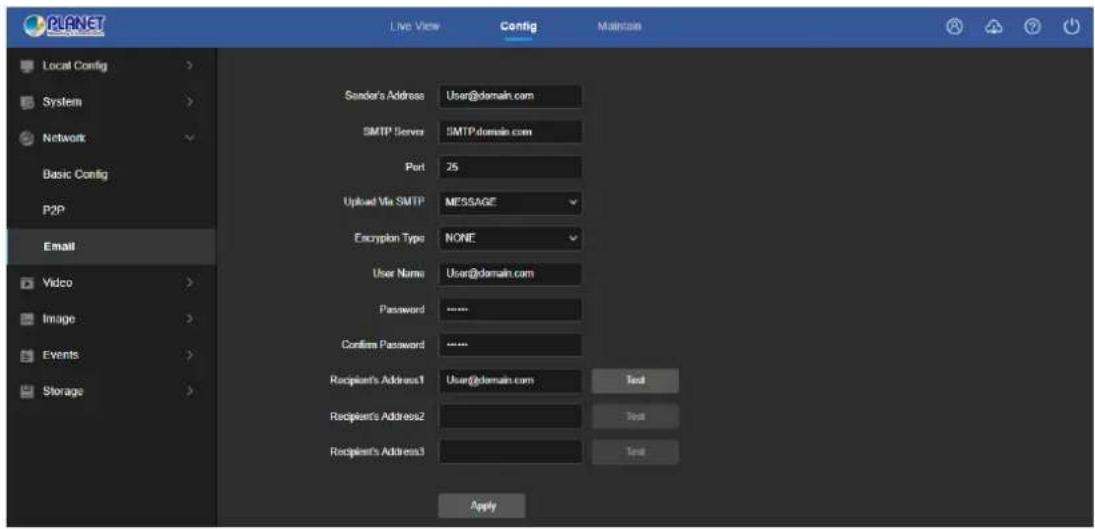Click the System sidebar icon

[27, 102]
